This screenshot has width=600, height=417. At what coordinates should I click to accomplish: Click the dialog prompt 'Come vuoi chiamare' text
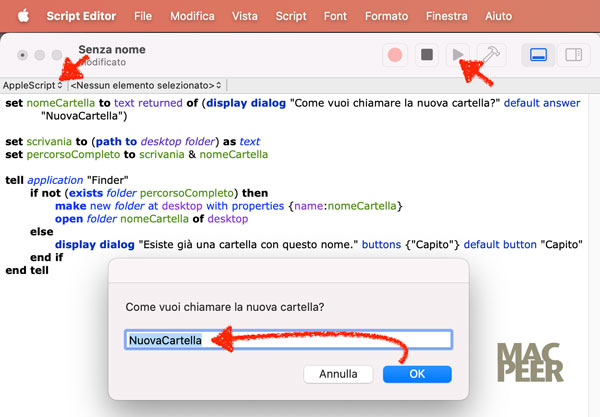(x=225, y=307)
